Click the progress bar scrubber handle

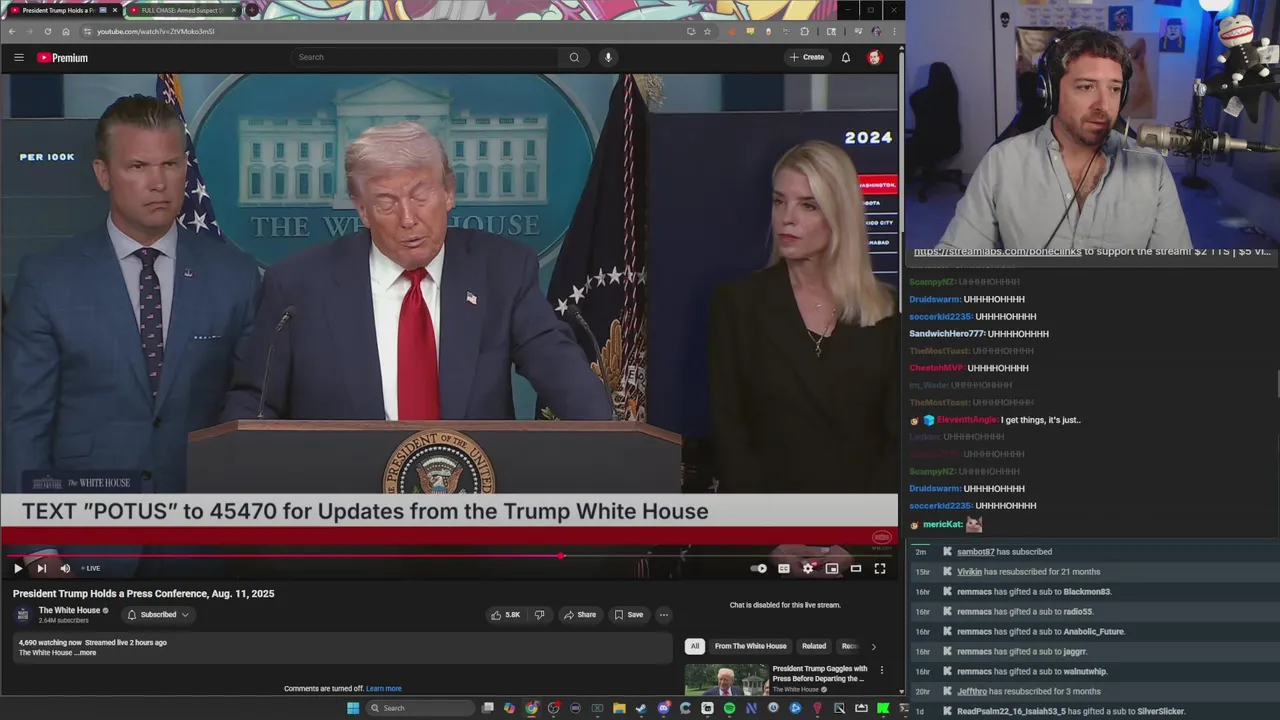(561, 555)
